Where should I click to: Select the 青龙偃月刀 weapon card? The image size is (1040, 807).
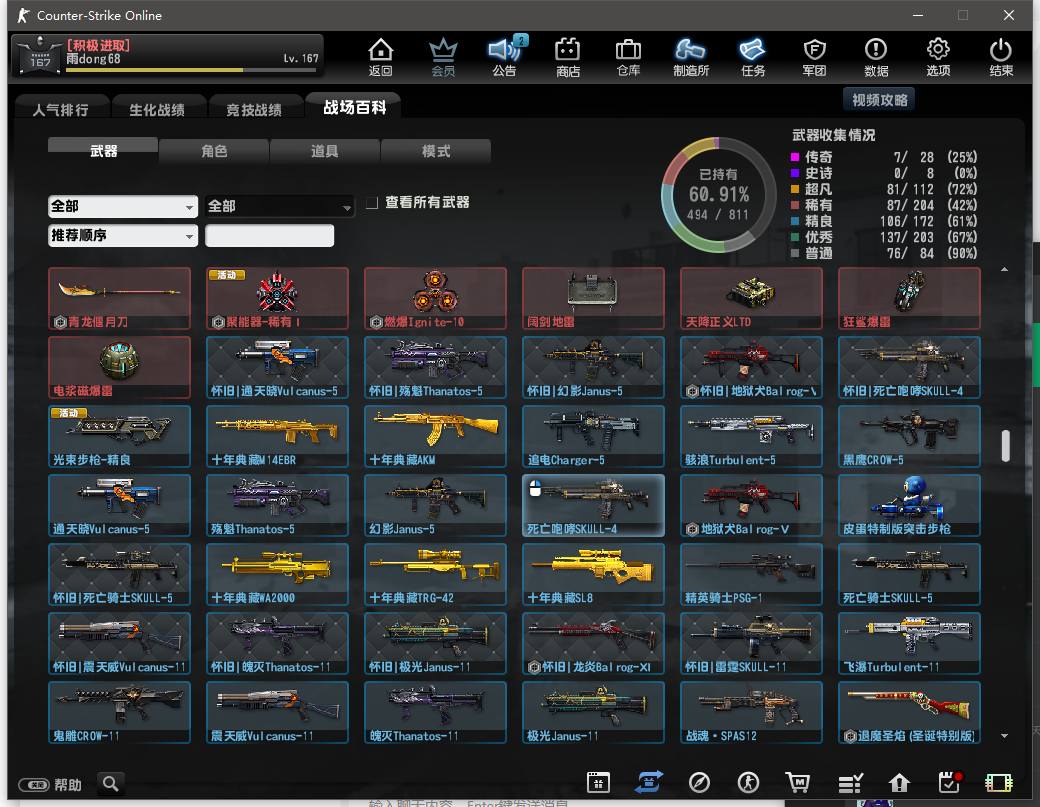click(119, 298)
